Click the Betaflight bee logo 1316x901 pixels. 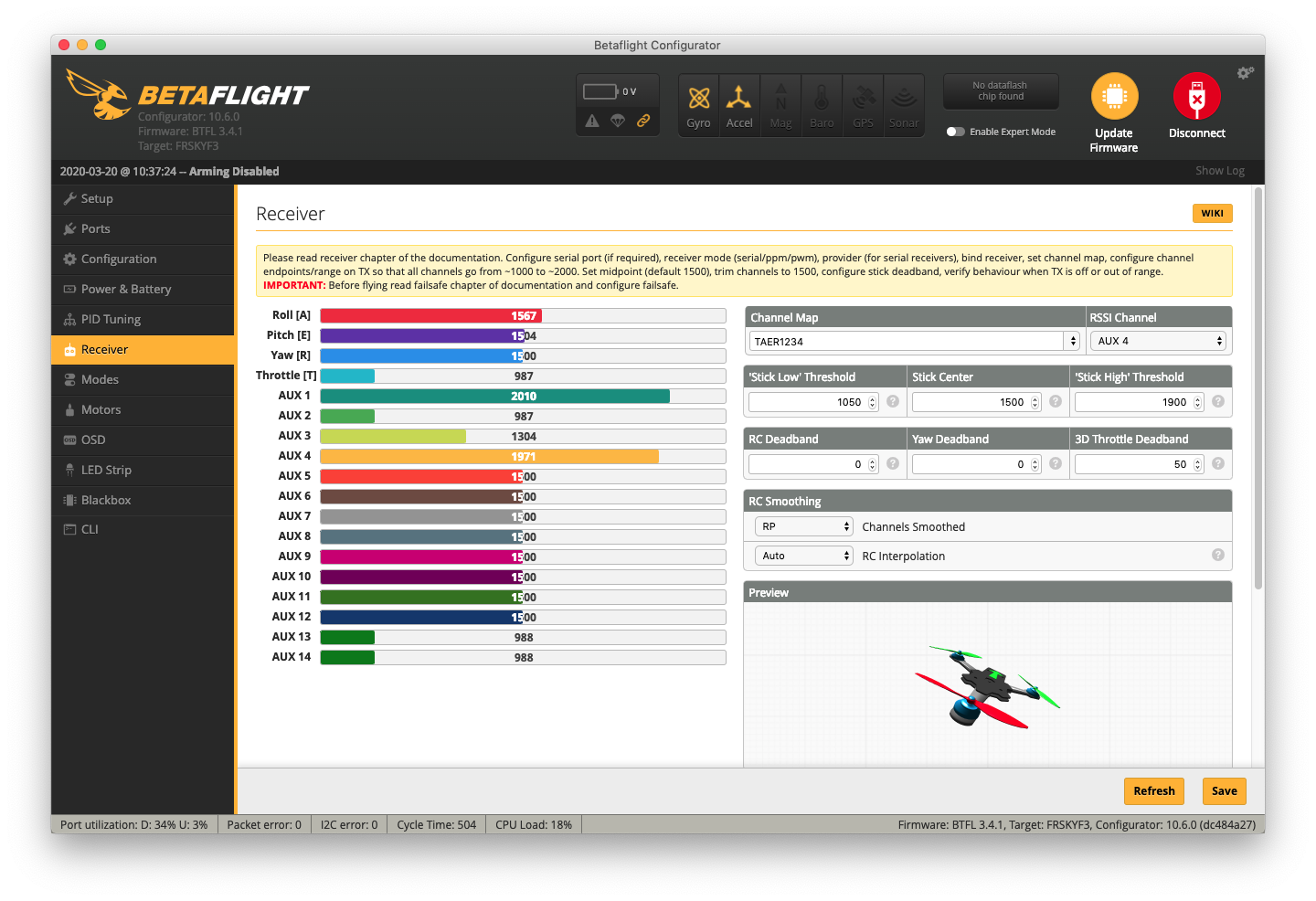click(x=99, y=93)
